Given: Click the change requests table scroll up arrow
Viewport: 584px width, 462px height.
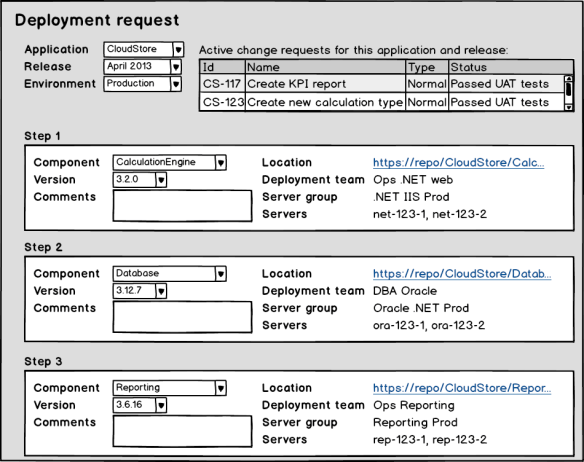Looking at the screenshot, I should pyautogui.click(x=568, y=79).
